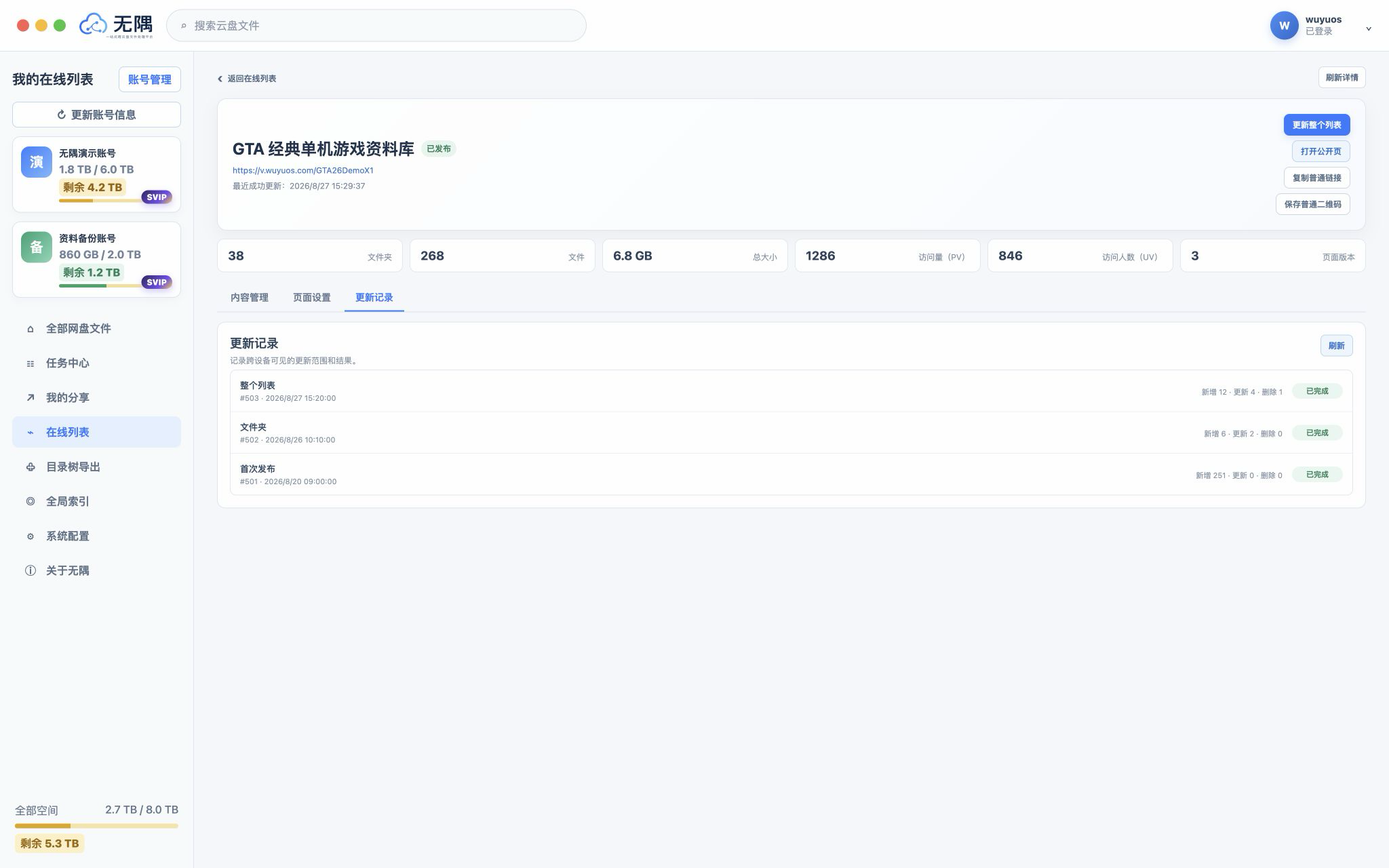Click the 已完成 badge on record #501
The height and width of the screenshot is (868, 1389).
[1317, 475]
